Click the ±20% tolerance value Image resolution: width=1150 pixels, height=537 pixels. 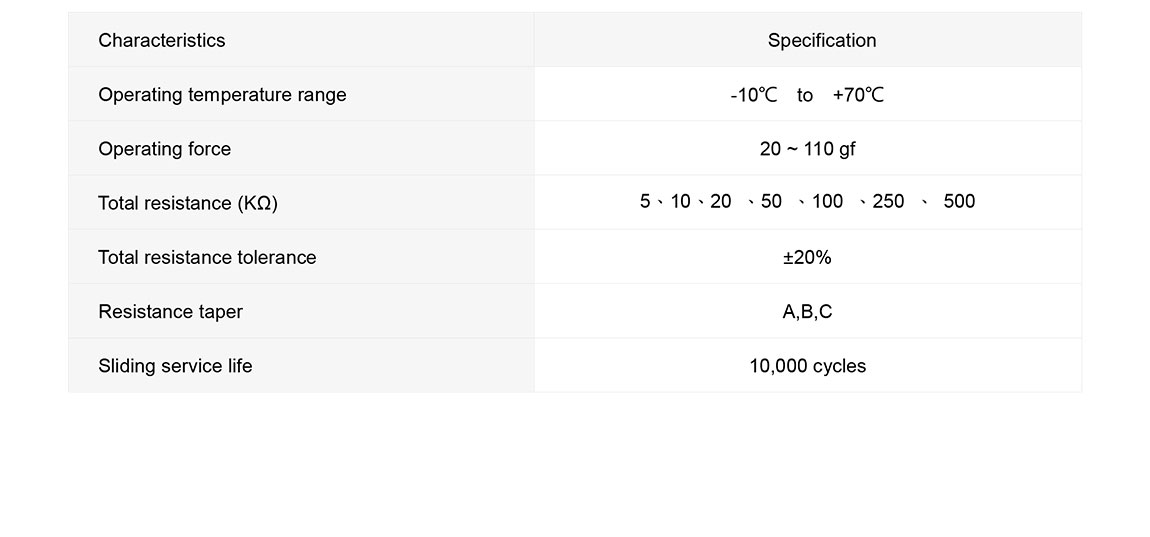pyautogui.click(x=807, y=257)
